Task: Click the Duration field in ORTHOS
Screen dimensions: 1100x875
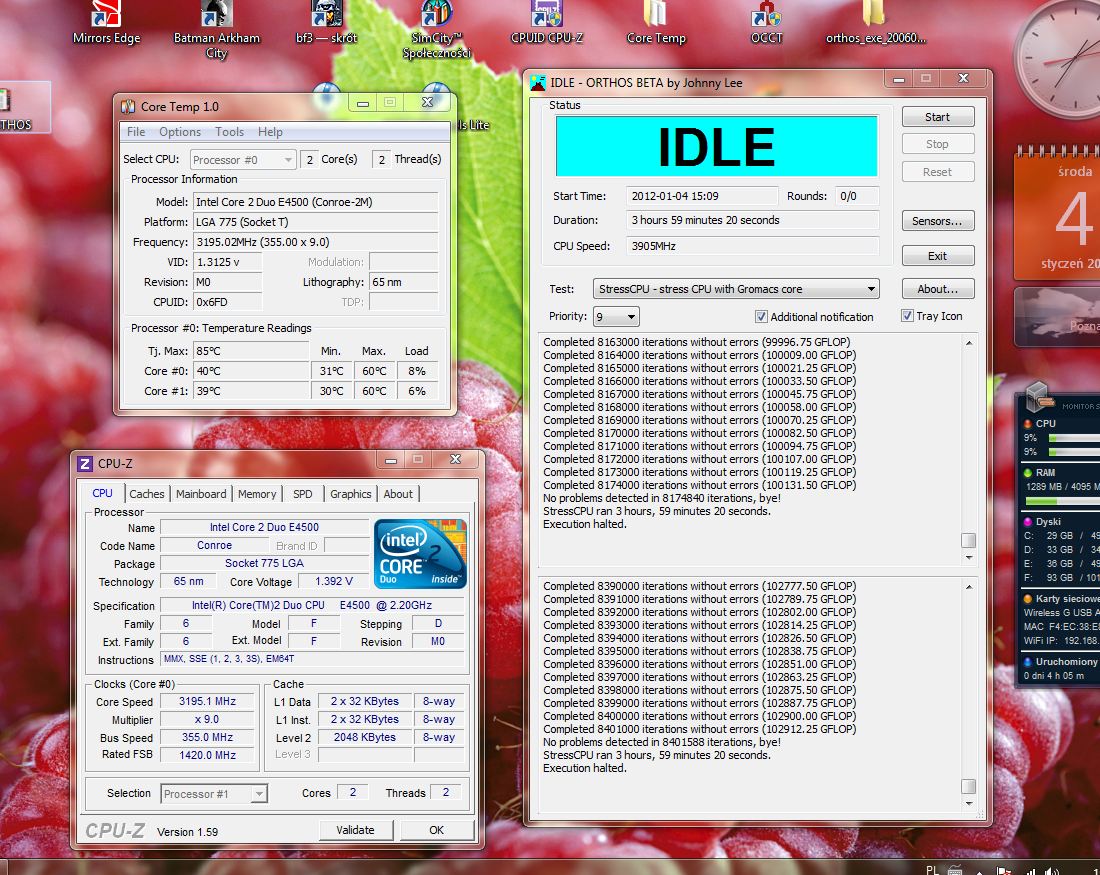Action: (752, 220)
